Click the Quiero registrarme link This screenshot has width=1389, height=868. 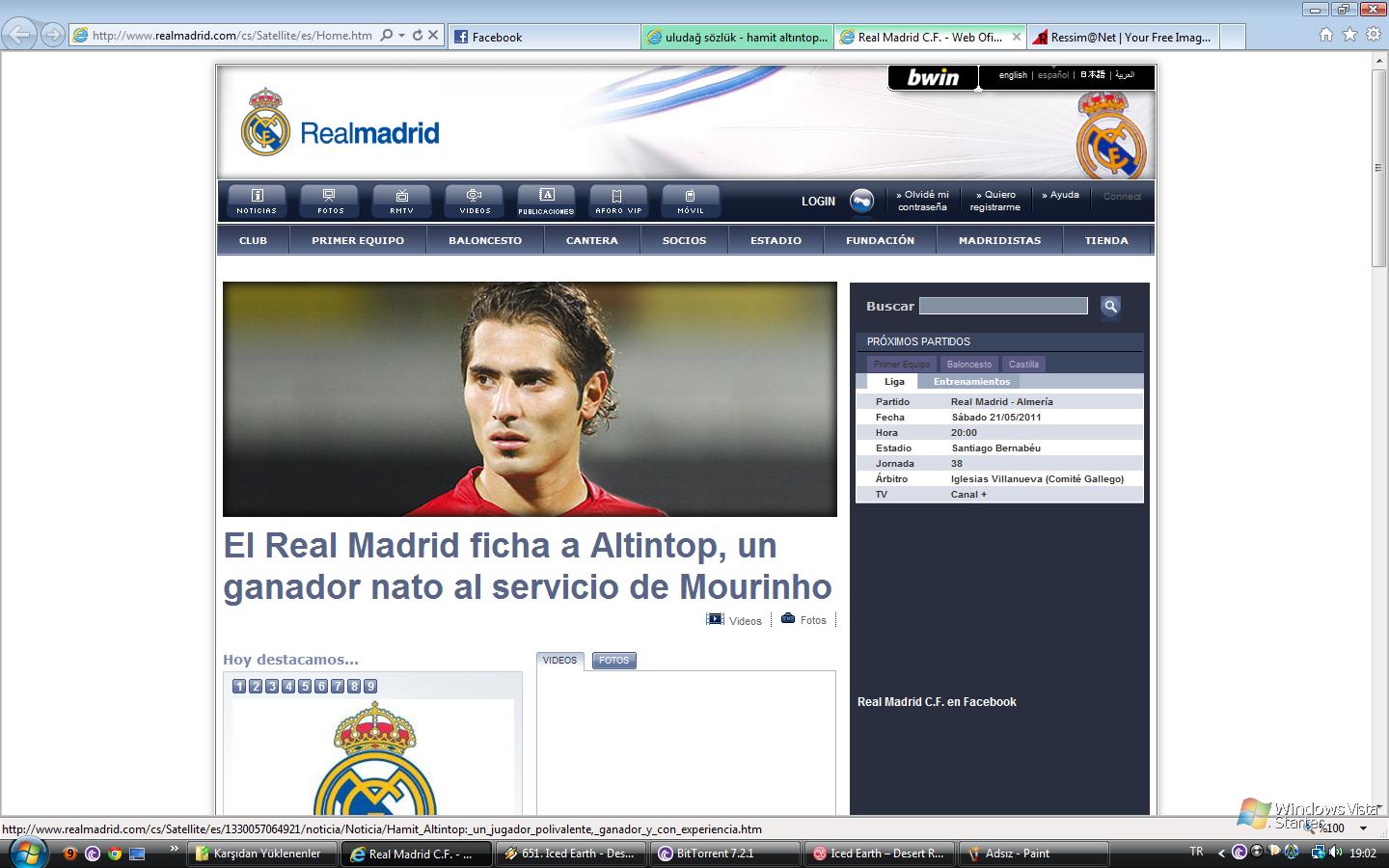(995, 201)
